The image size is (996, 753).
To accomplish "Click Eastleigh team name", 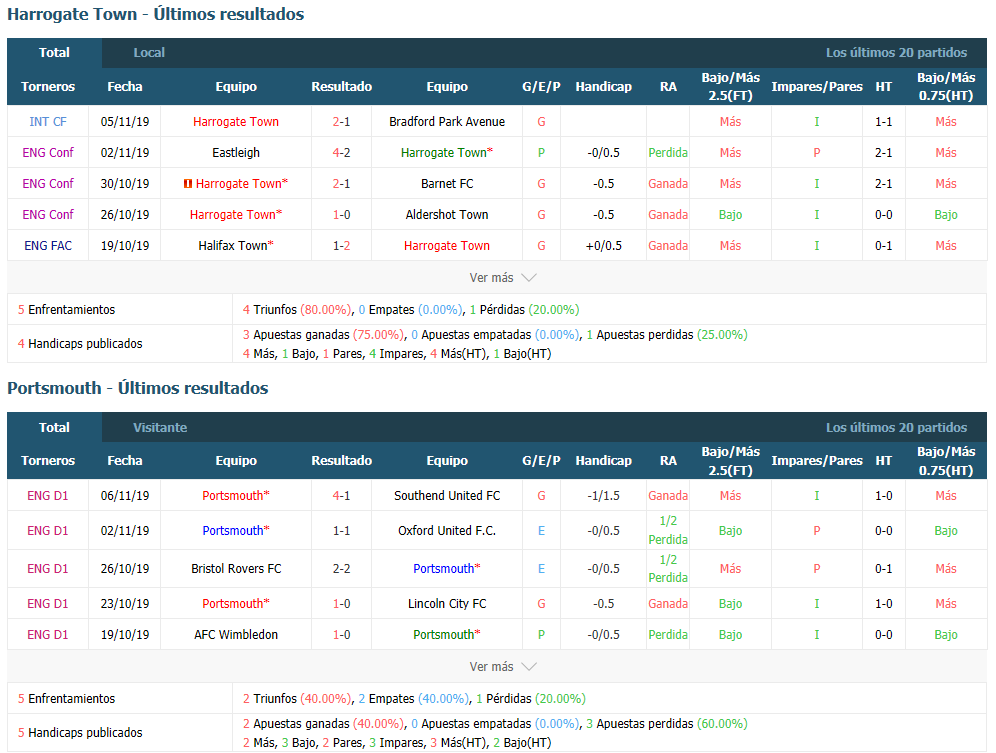I will point(236,153).
